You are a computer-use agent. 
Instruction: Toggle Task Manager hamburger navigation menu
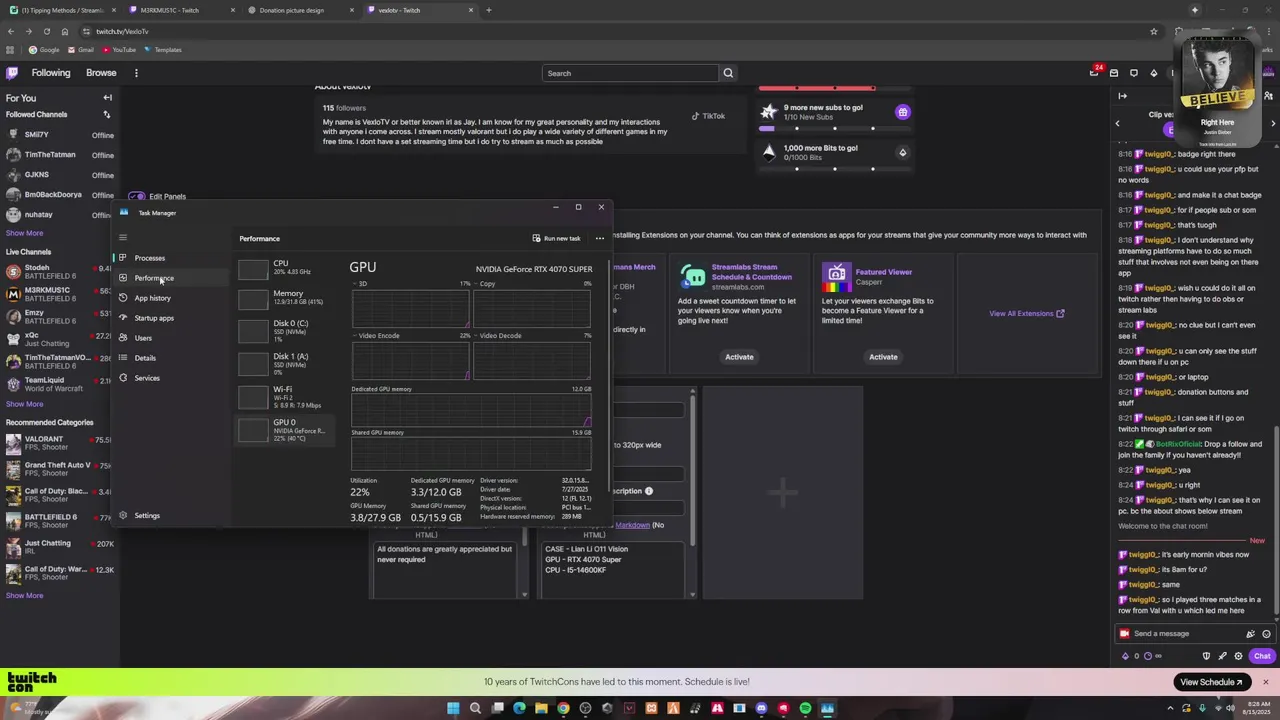click(x=123, y=238)
